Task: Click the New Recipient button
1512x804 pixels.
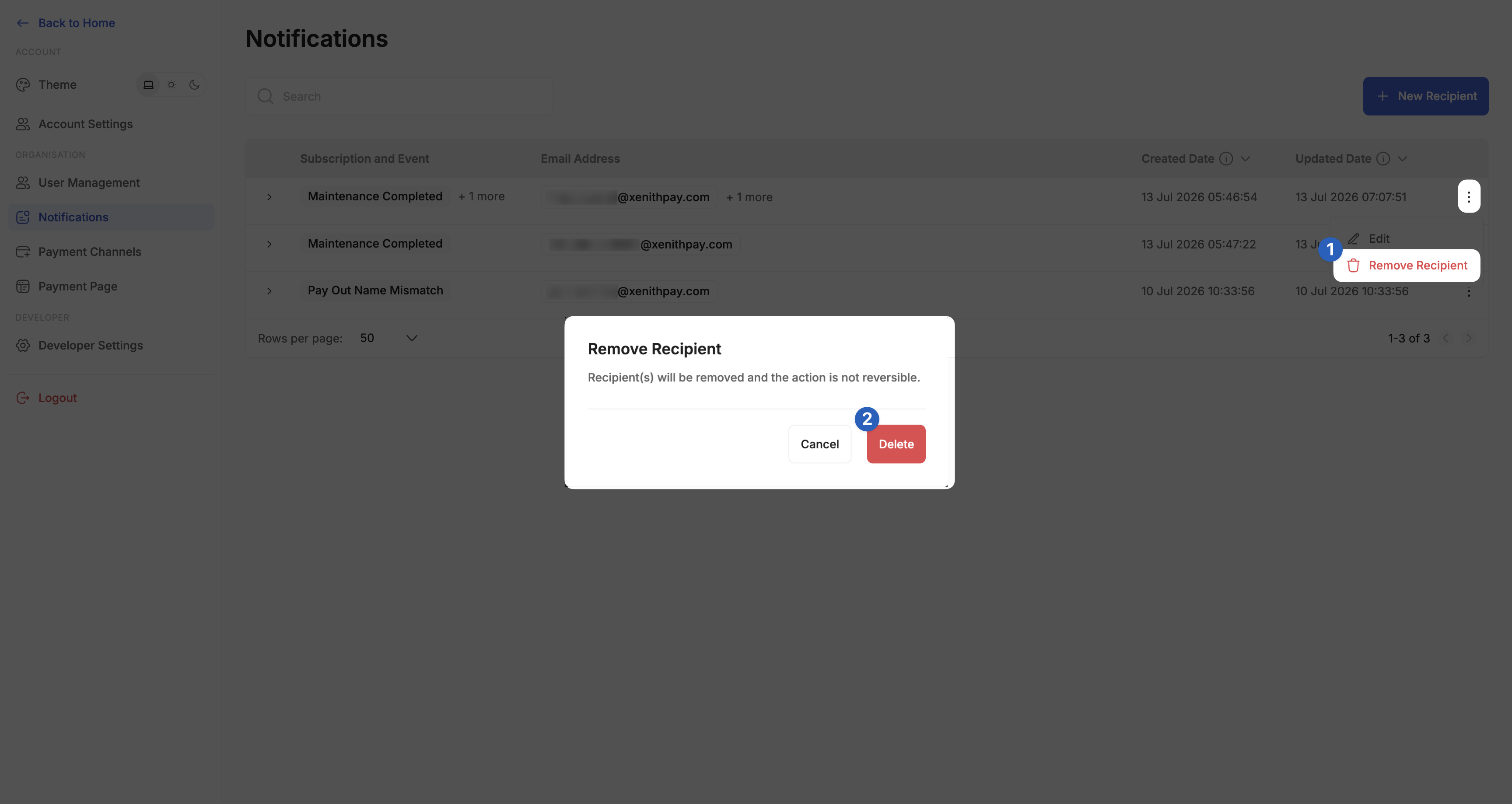Action: tap(1425, 96)
